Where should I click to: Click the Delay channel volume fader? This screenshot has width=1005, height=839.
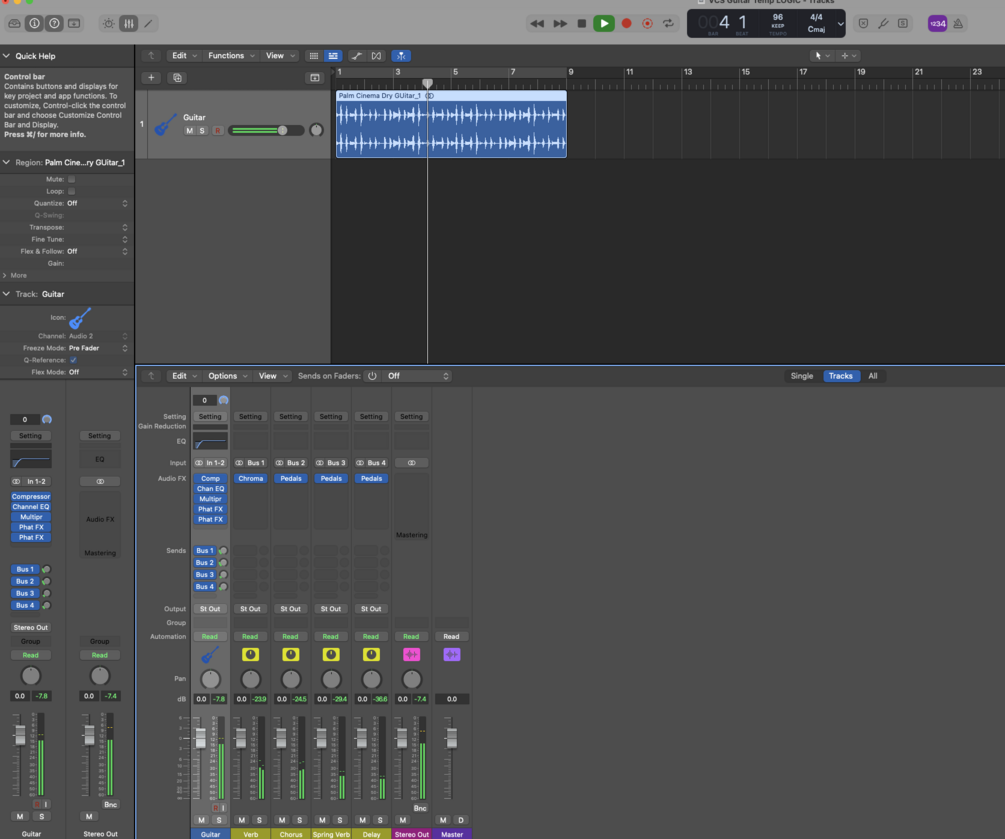(x=361, y=738)
